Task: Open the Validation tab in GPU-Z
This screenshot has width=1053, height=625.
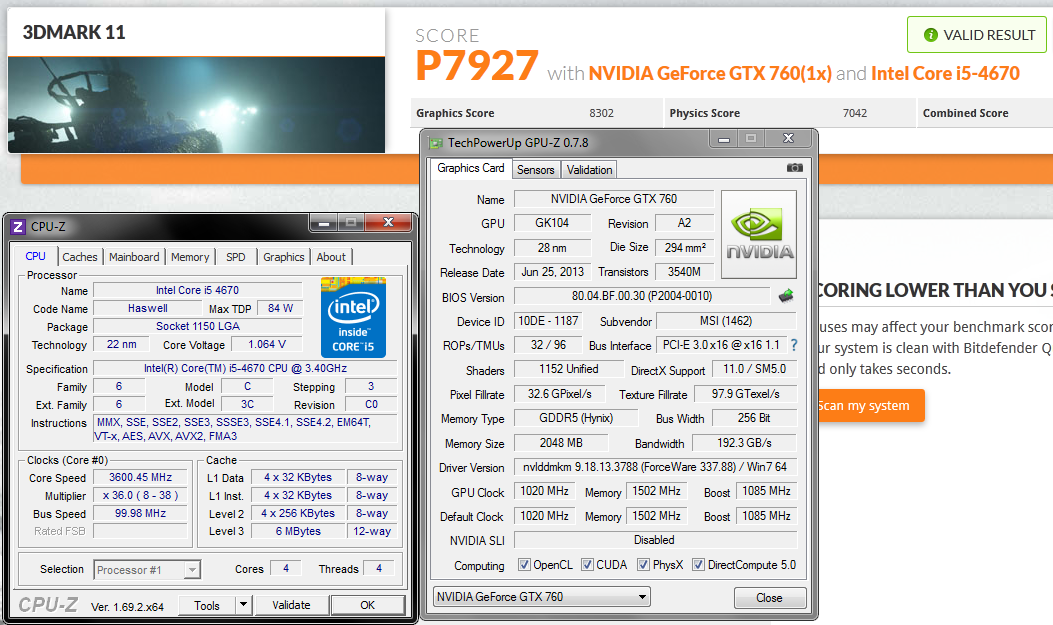Action: 589,170
